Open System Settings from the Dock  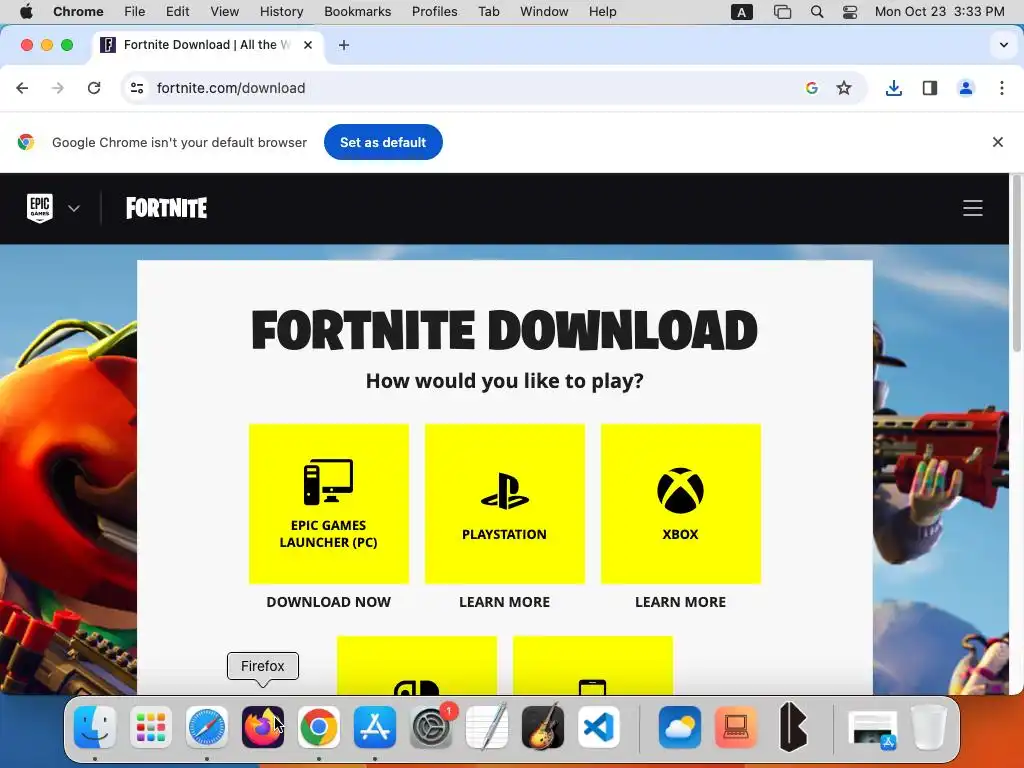click(431, 727)
